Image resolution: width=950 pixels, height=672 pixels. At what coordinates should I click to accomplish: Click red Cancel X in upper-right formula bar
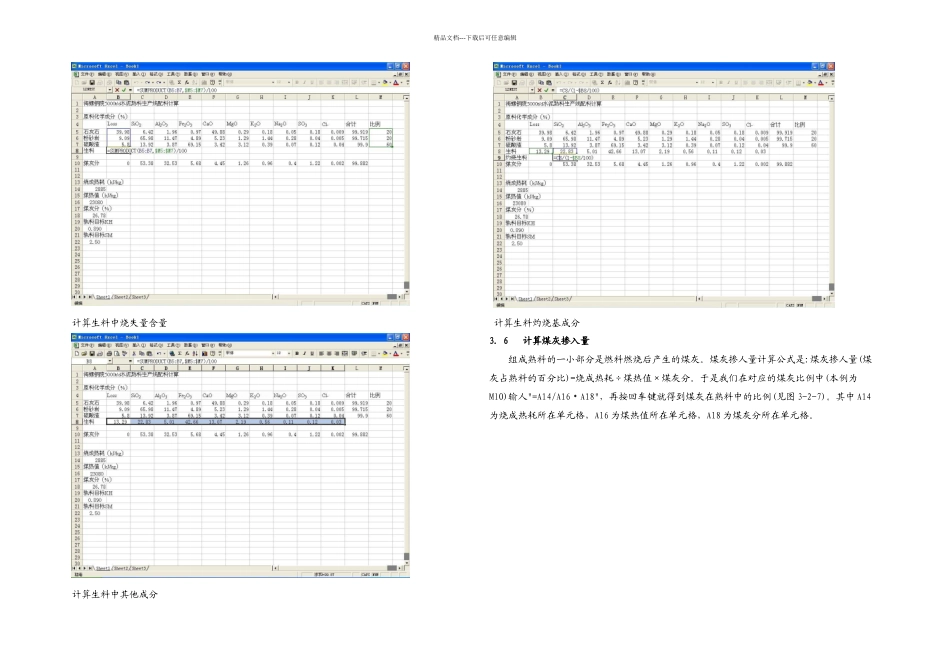[539, 90]
